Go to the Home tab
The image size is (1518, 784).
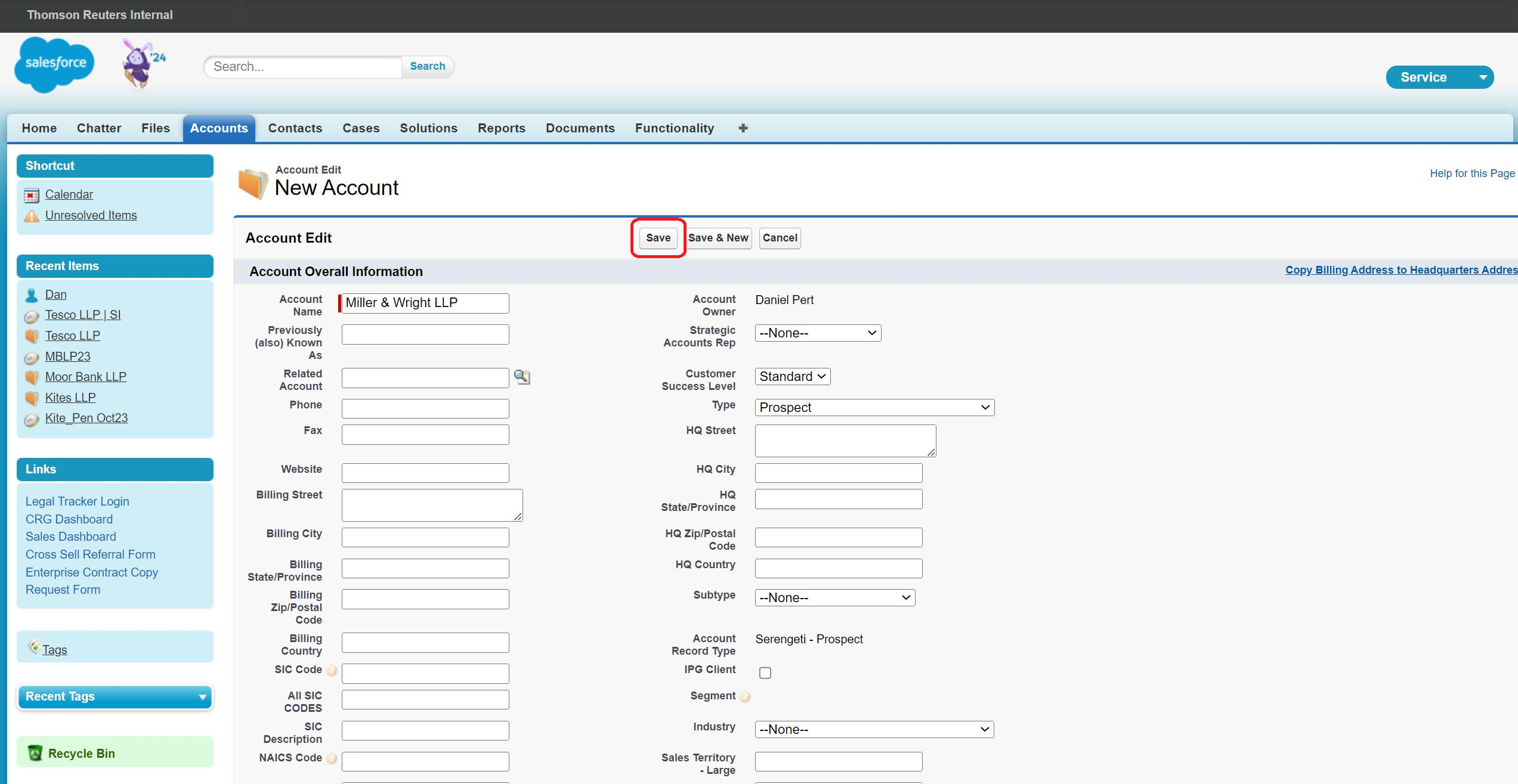pos(39,128)
